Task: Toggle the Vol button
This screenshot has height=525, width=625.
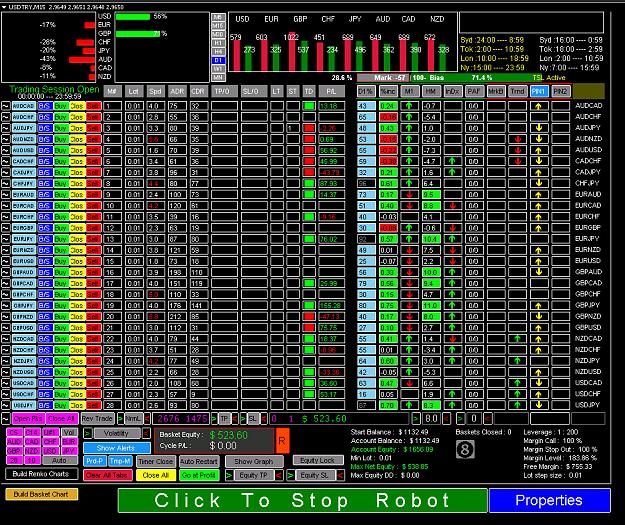Action: coord(69,433)
